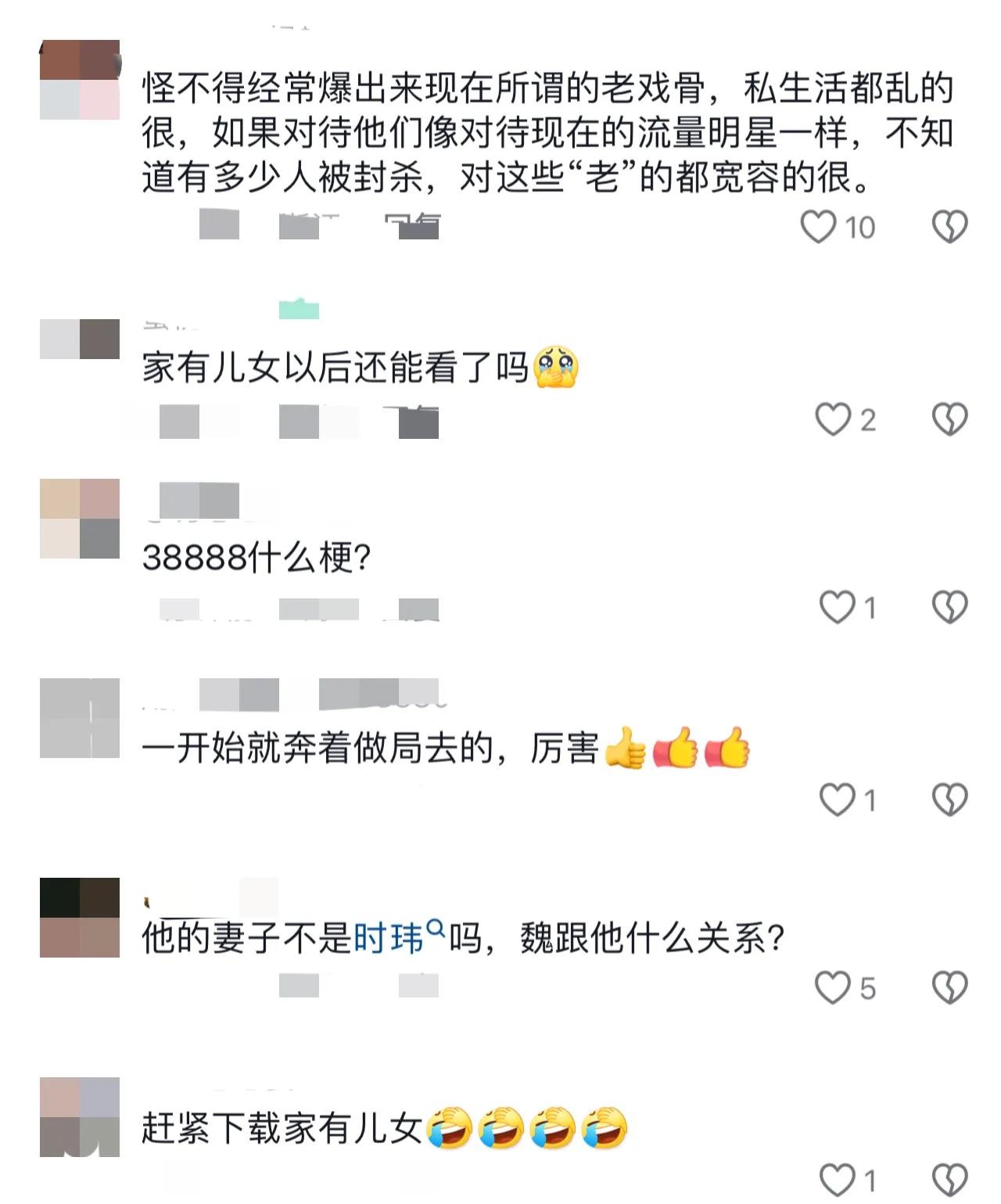Viewport: 1001px width, 1204px height.
Task: Open avatar of the 时玮 question commenter
Action: 80,918
